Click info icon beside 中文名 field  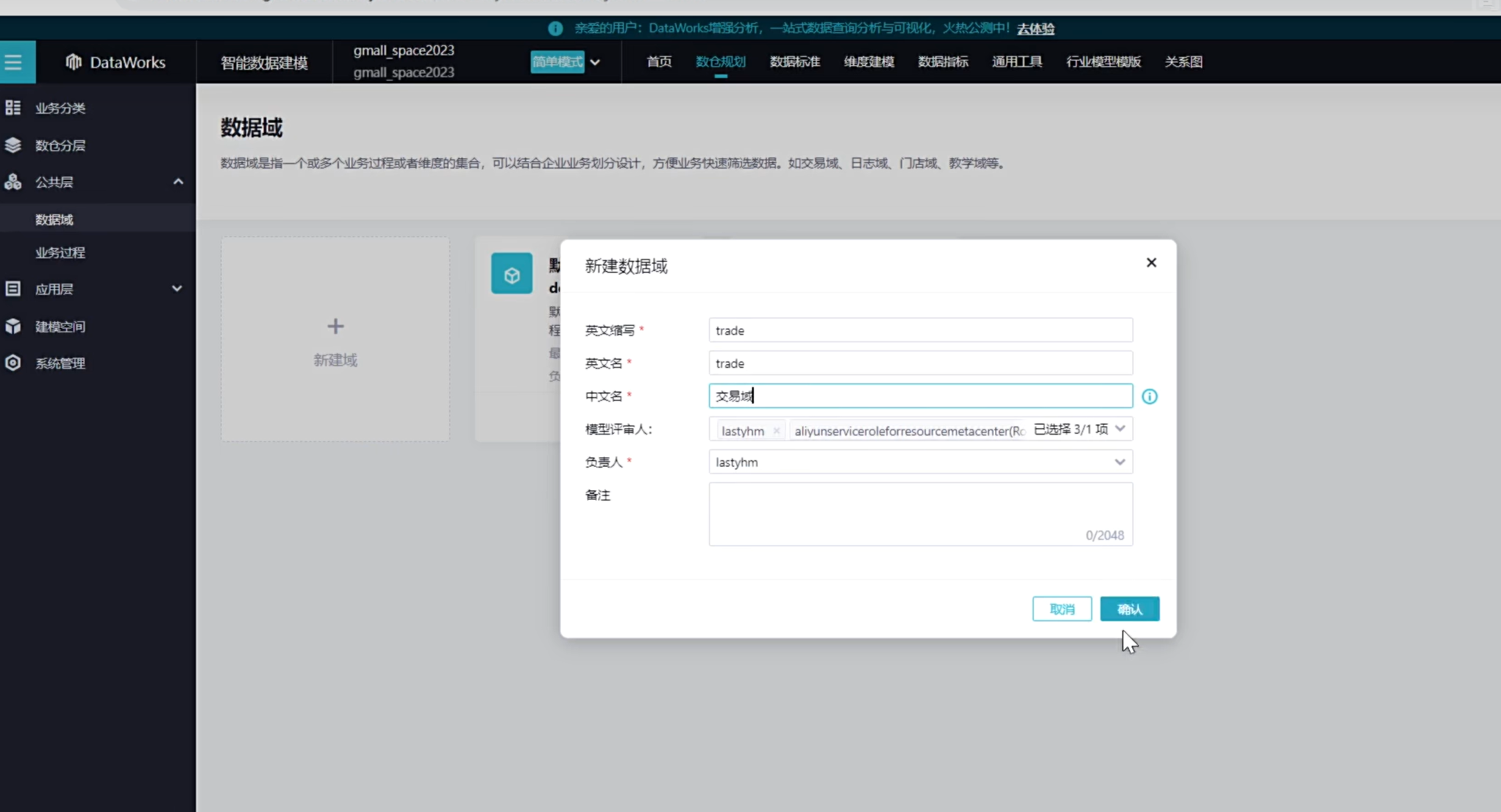pos(1149,397)
